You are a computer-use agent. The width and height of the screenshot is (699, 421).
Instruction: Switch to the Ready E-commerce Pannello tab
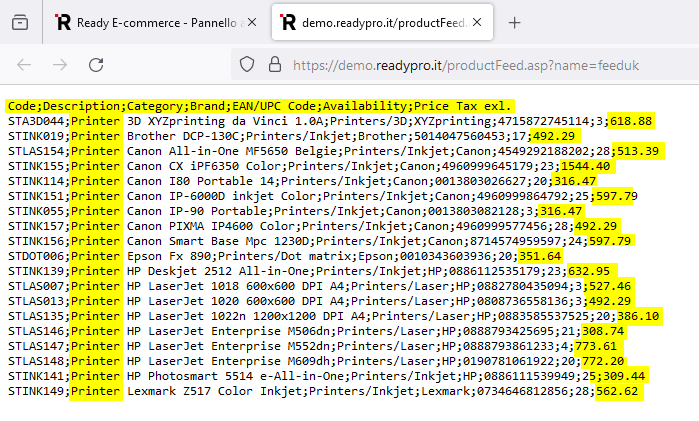(x=156, y=23)
